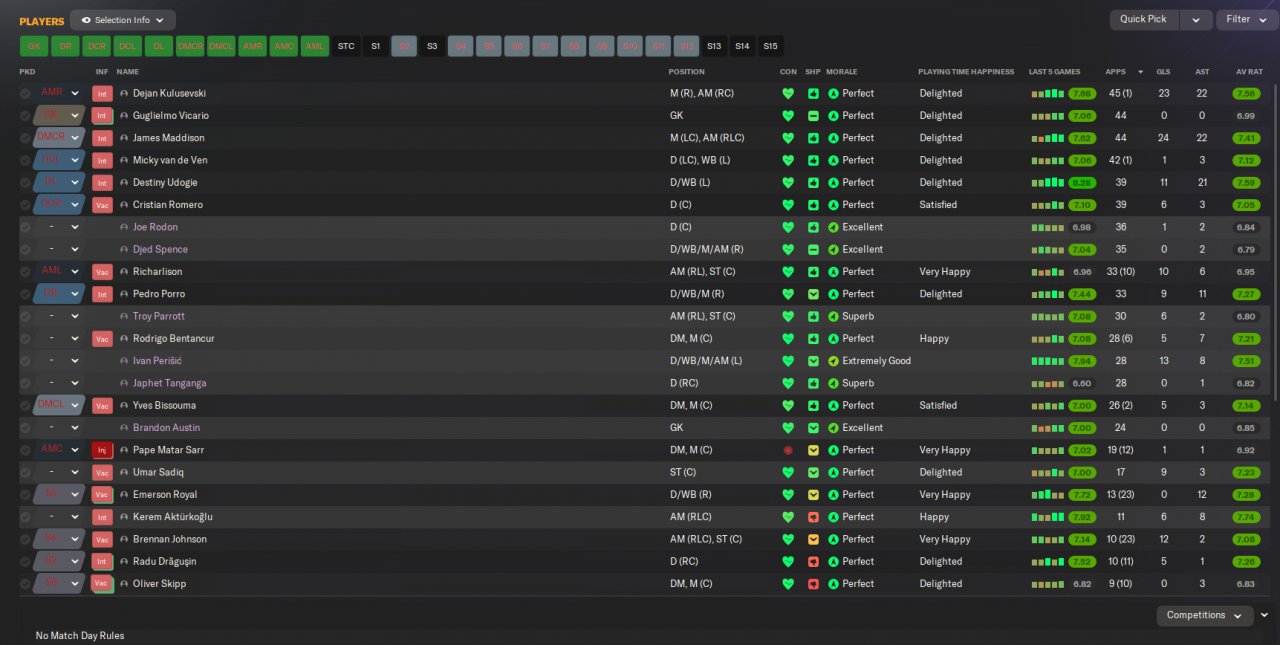Viewport: 1280px width, 645px height.
Task: Click player profile icon beside James Maddison
Action: click(x=124, y=138)
